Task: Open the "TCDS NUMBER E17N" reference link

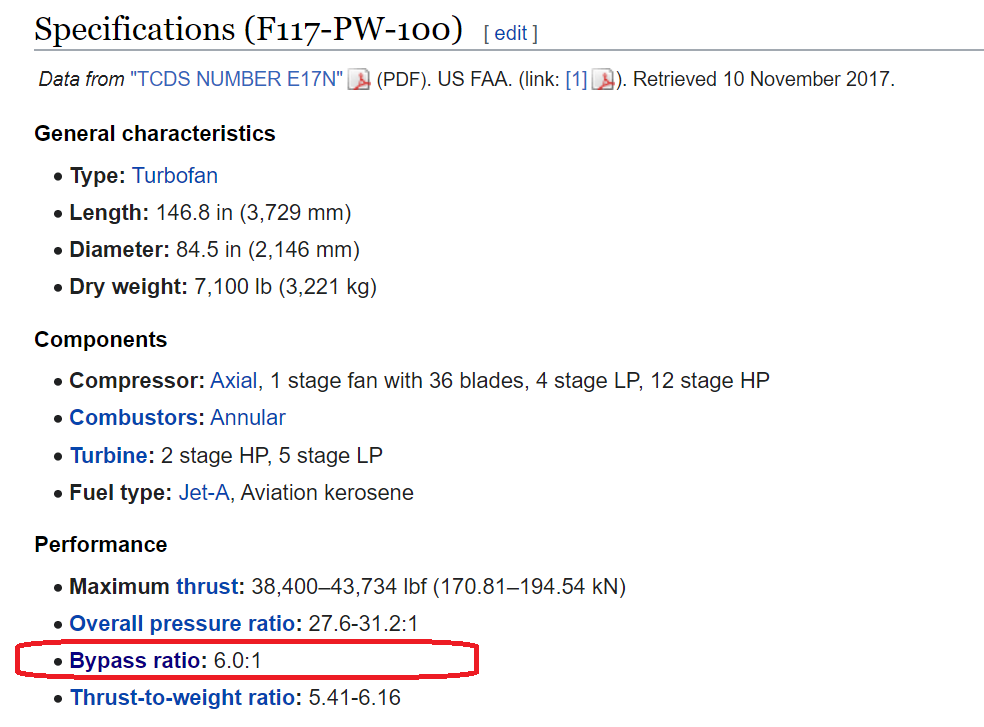Action: click(x=237, y=79)
